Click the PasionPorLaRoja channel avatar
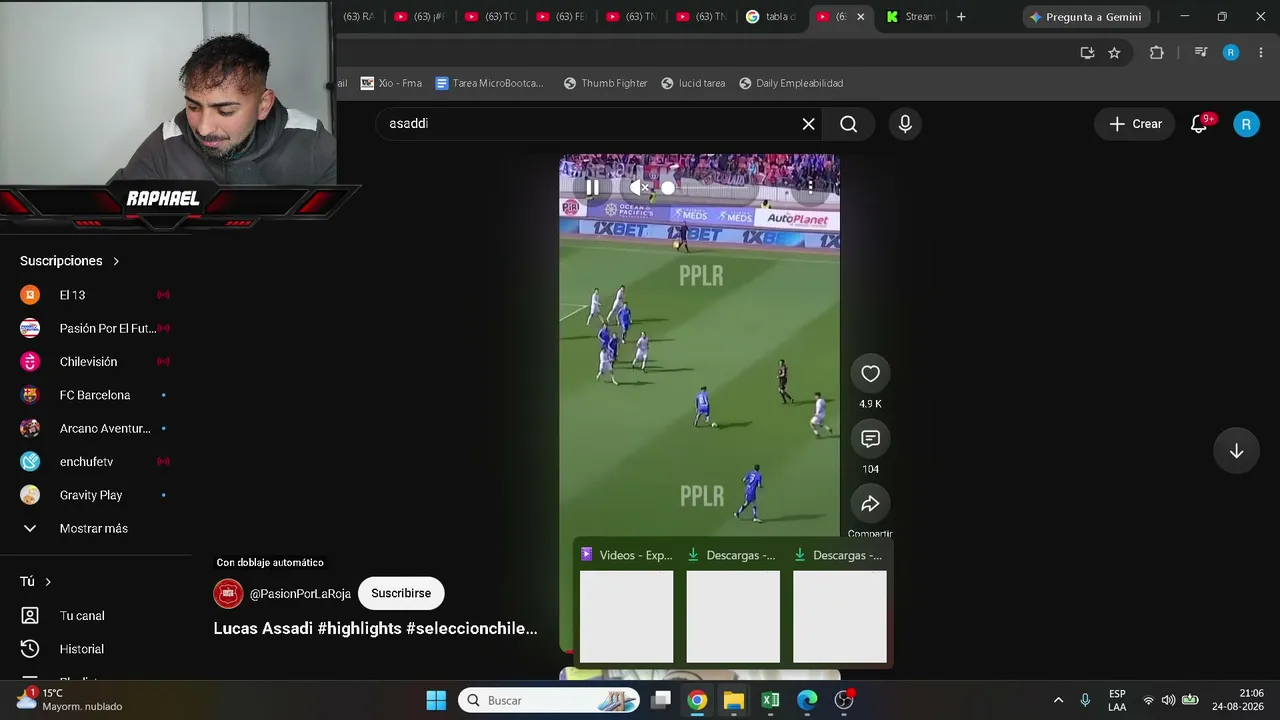The height and width of the screenshot is (720, 1280). [228, 593]
